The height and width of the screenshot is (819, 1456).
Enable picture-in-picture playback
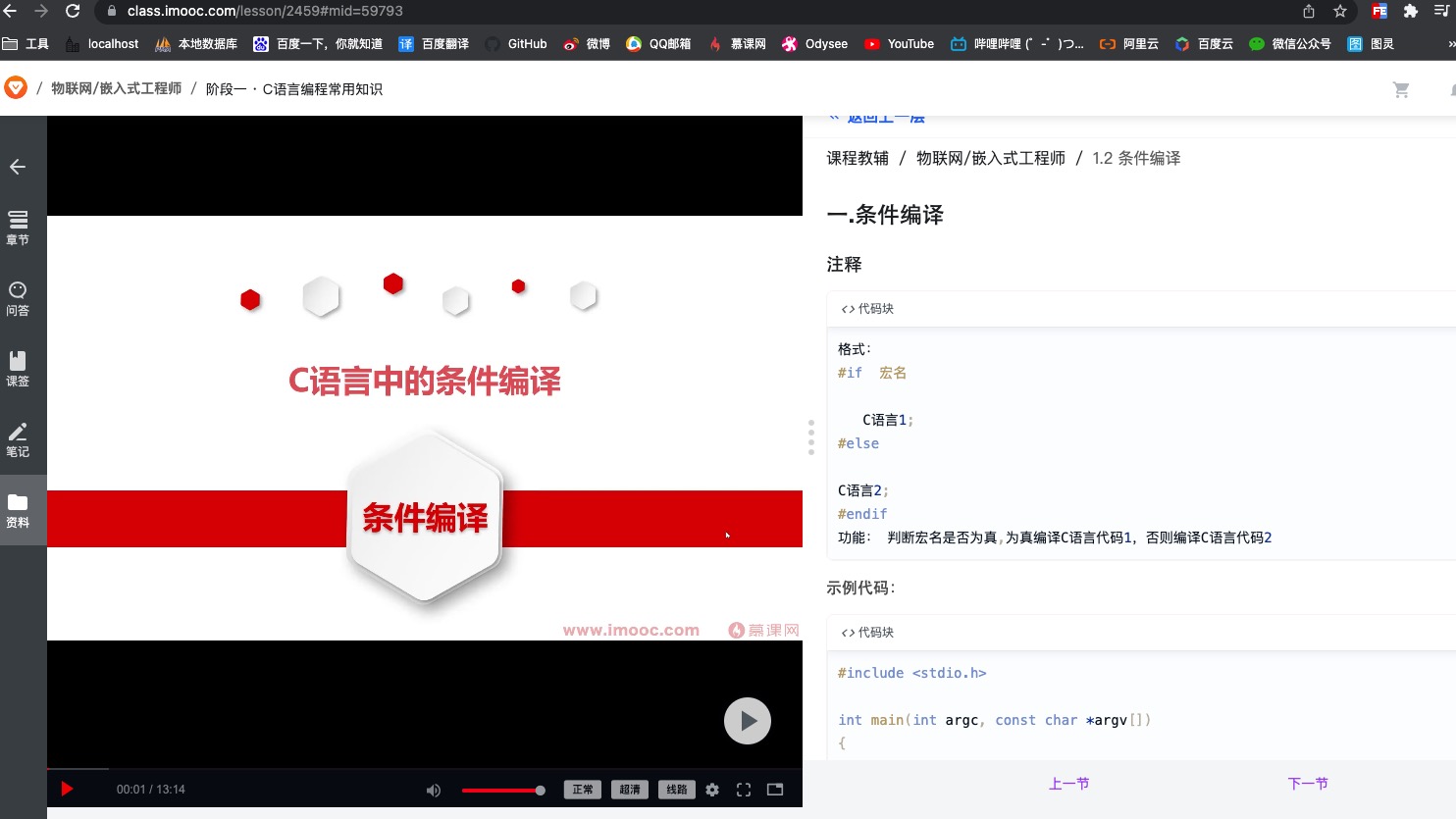775,790
